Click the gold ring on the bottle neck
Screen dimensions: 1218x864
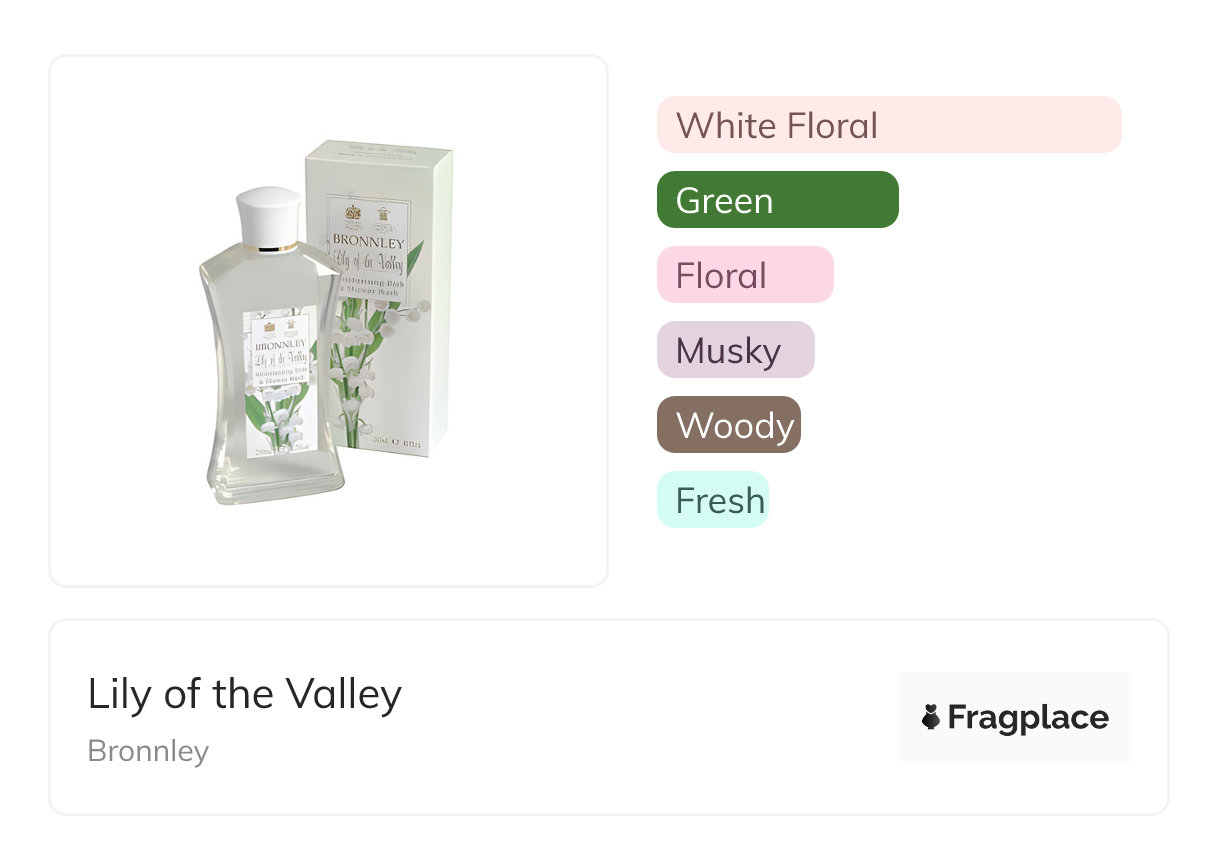271,247
